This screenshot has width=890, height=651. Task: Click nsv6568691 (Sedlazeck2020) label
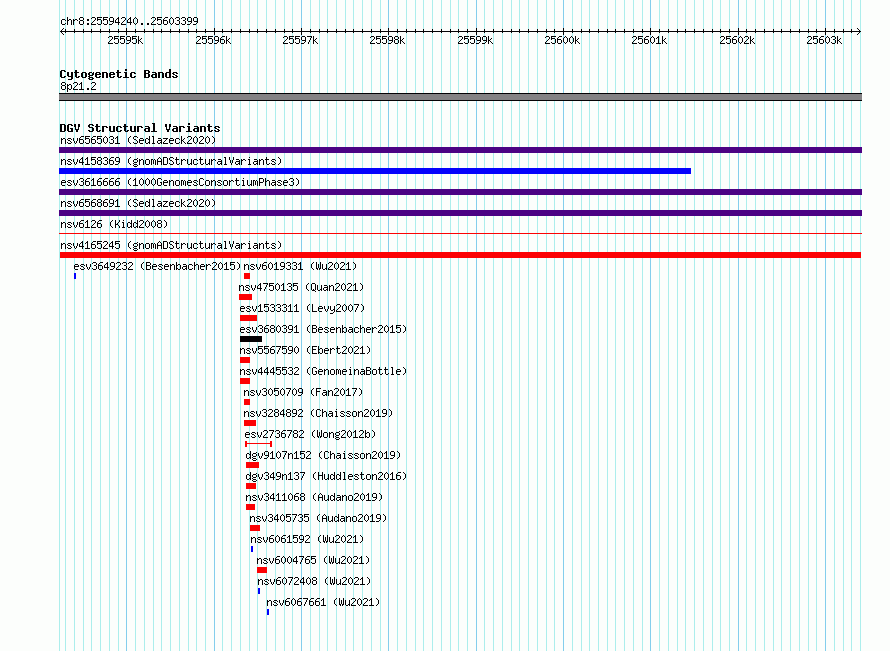(138, 203)
